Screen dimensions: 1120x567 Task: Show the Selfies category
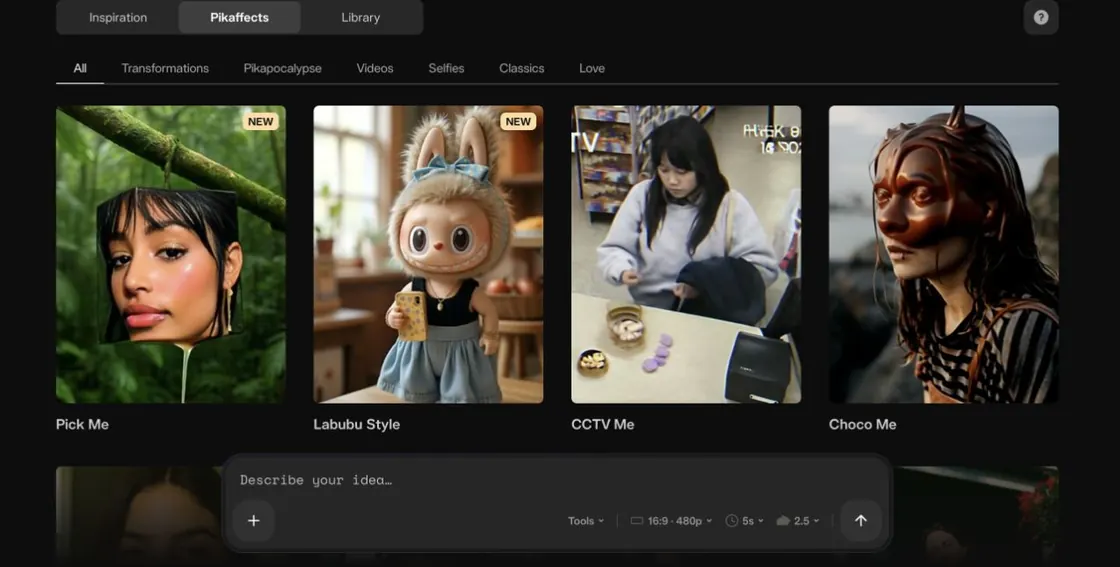point(446,69)
